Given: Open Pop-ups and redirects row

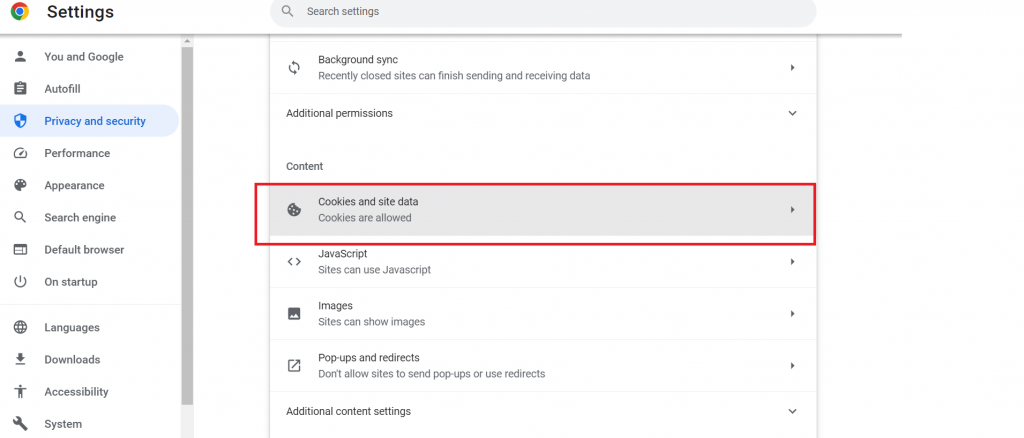Looking at the screenshot, I should click(540, 366).
